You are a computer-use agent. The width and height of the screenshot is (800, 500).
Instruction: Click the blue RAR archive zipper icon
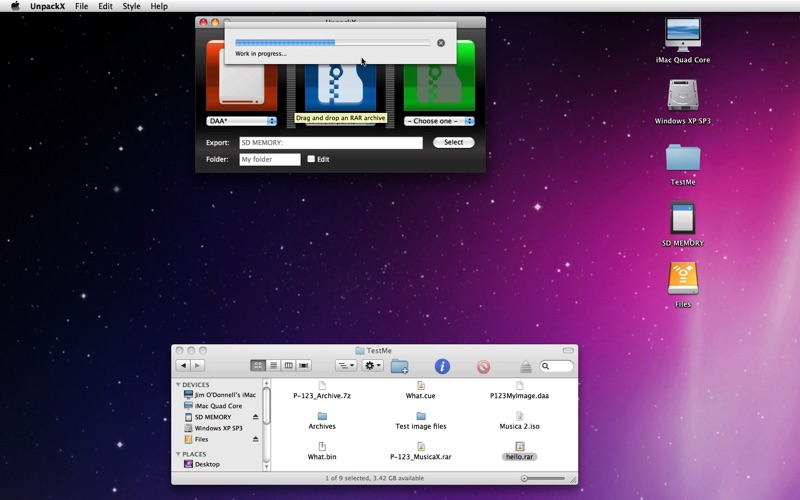[340, 87]
